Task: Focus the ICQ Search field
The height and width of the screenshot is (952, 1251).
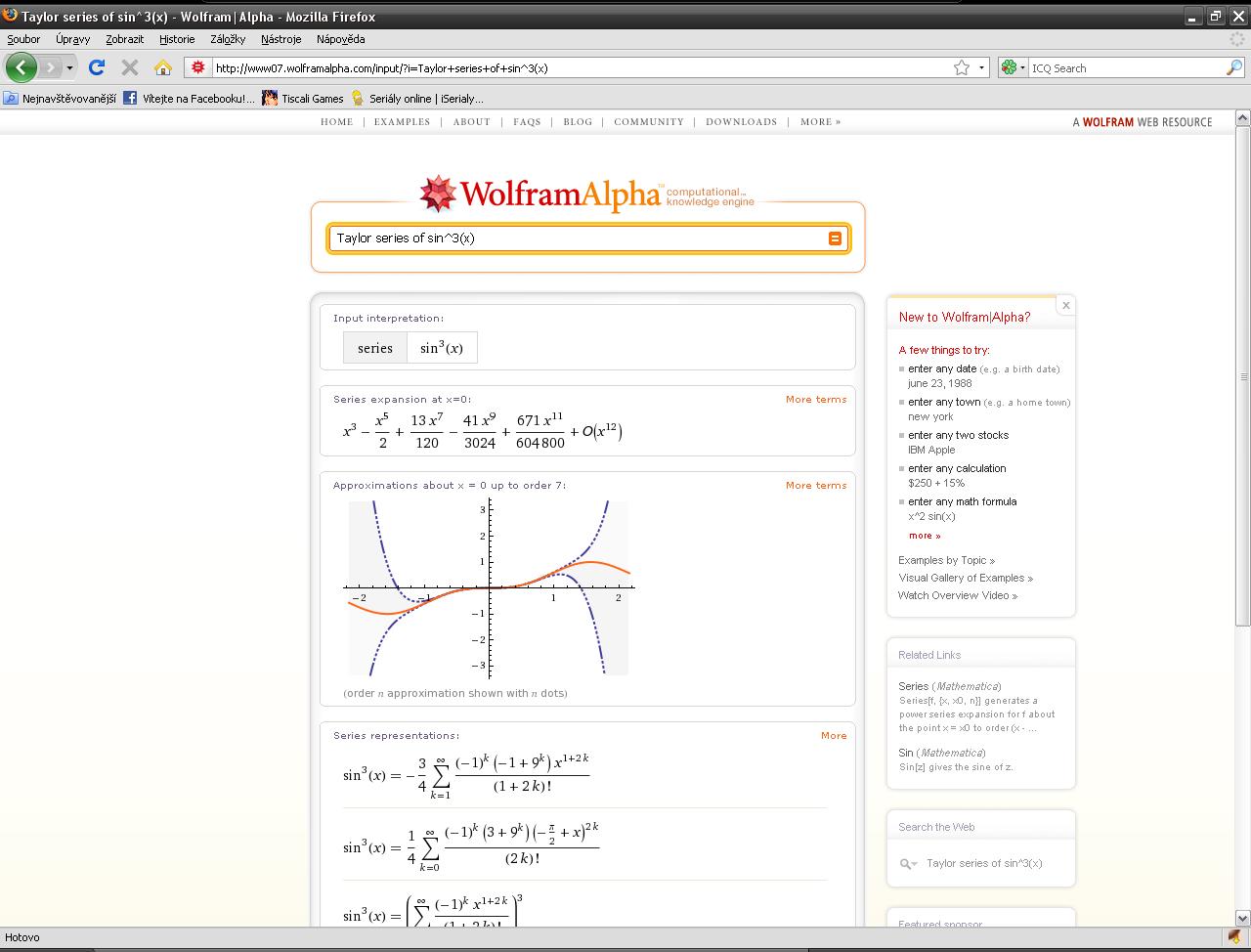Action: (1127, 68)
